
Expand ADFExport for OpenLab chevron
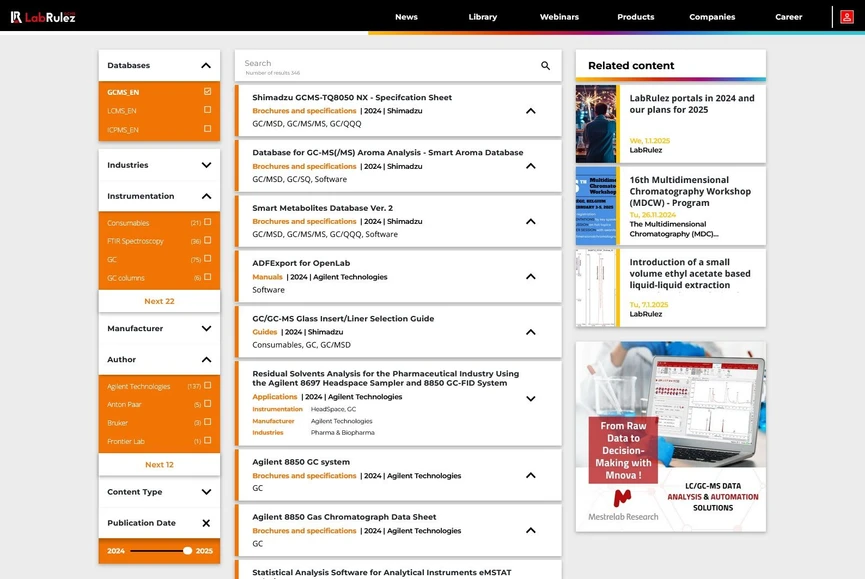(x=531, y=276)
